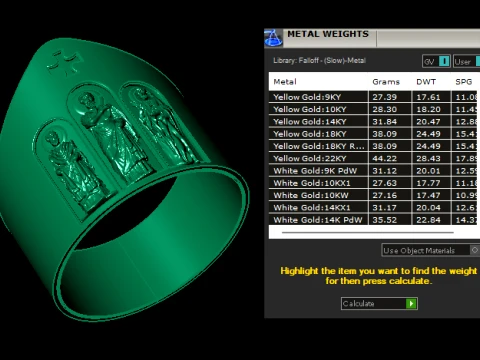Viewport: 480px width, 360px height.
Task: Select the METAL WEIGHTS tab
Action: 328,34
